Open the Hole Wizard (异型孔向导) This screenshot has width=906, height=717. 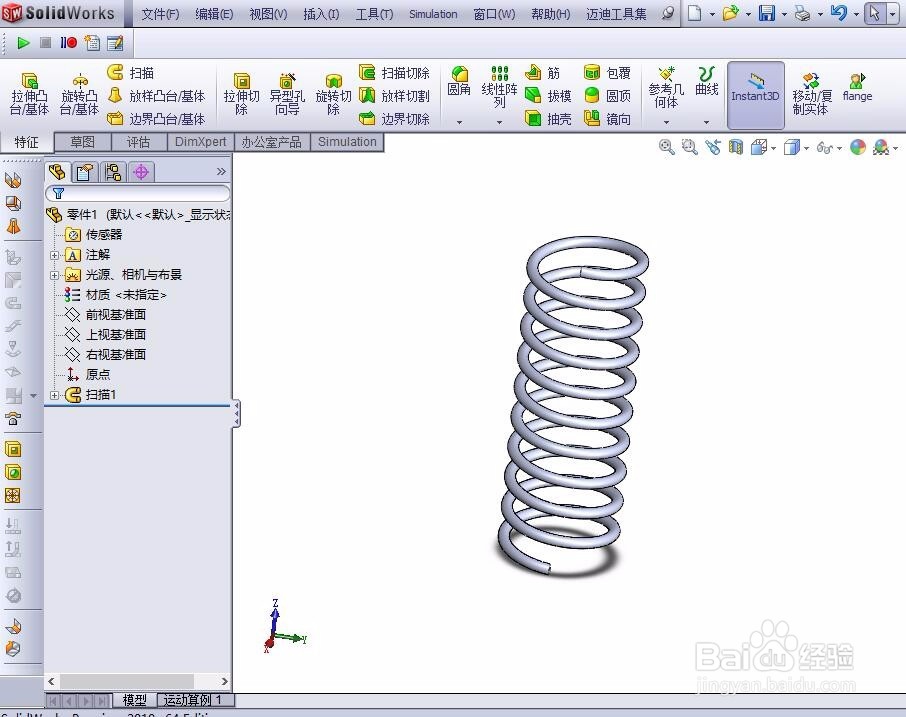tap(287, 90)
